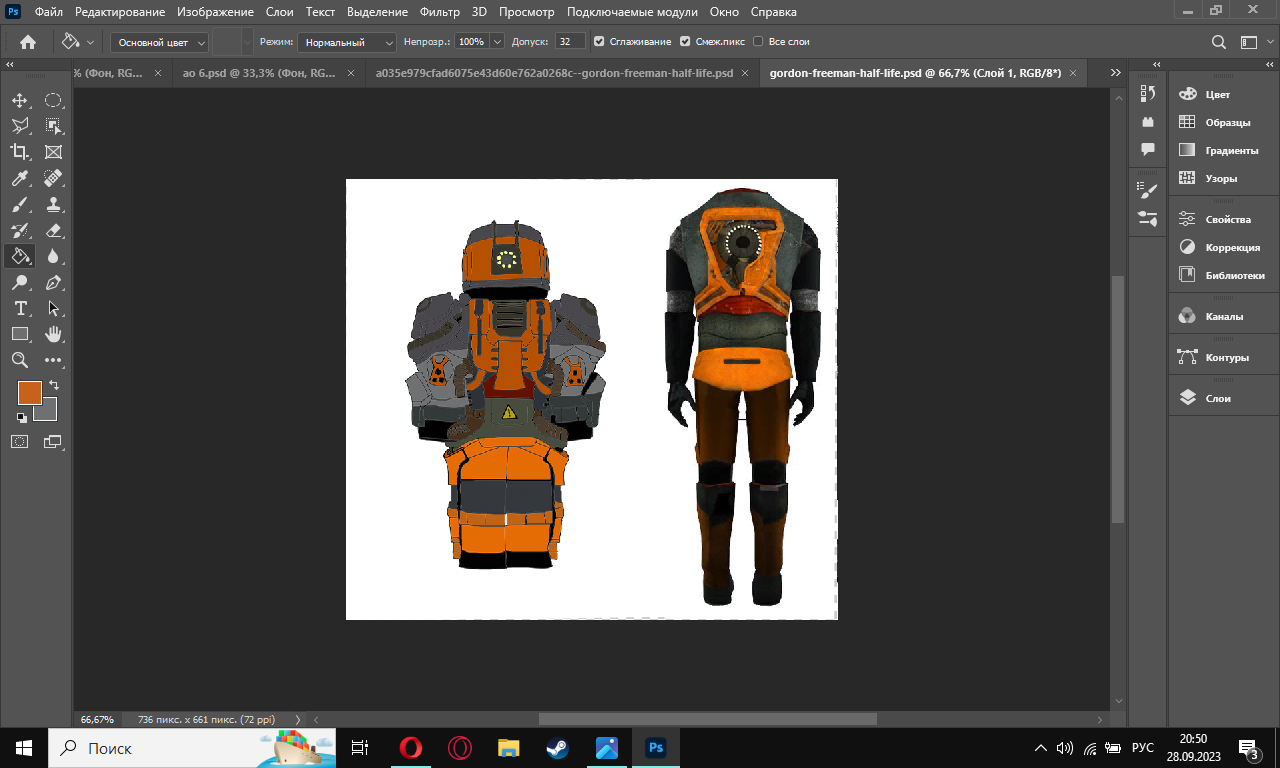The width and height of the screenshot is (1280, 768).
Task: Select the Elliptical Marquee tool
Action: coord(53,100)
